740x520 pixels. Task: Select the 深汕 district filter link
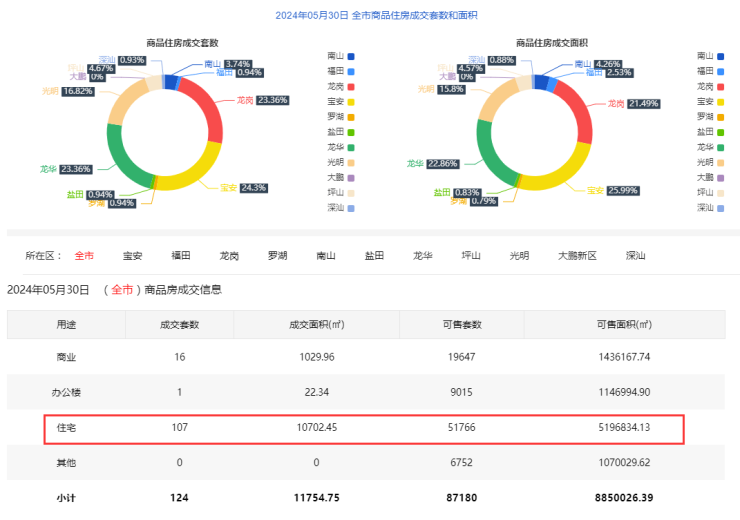click(x=635, y=256)
